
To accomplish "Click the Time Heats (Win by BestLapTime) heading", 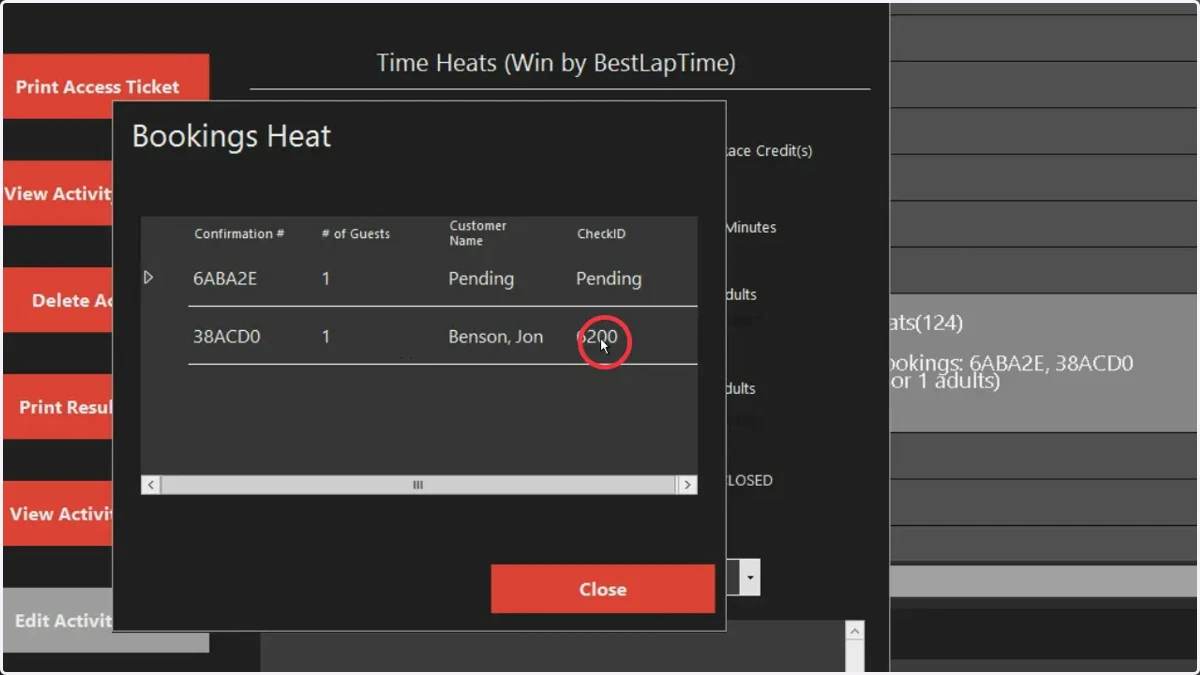I will click(x=556, y=63).
